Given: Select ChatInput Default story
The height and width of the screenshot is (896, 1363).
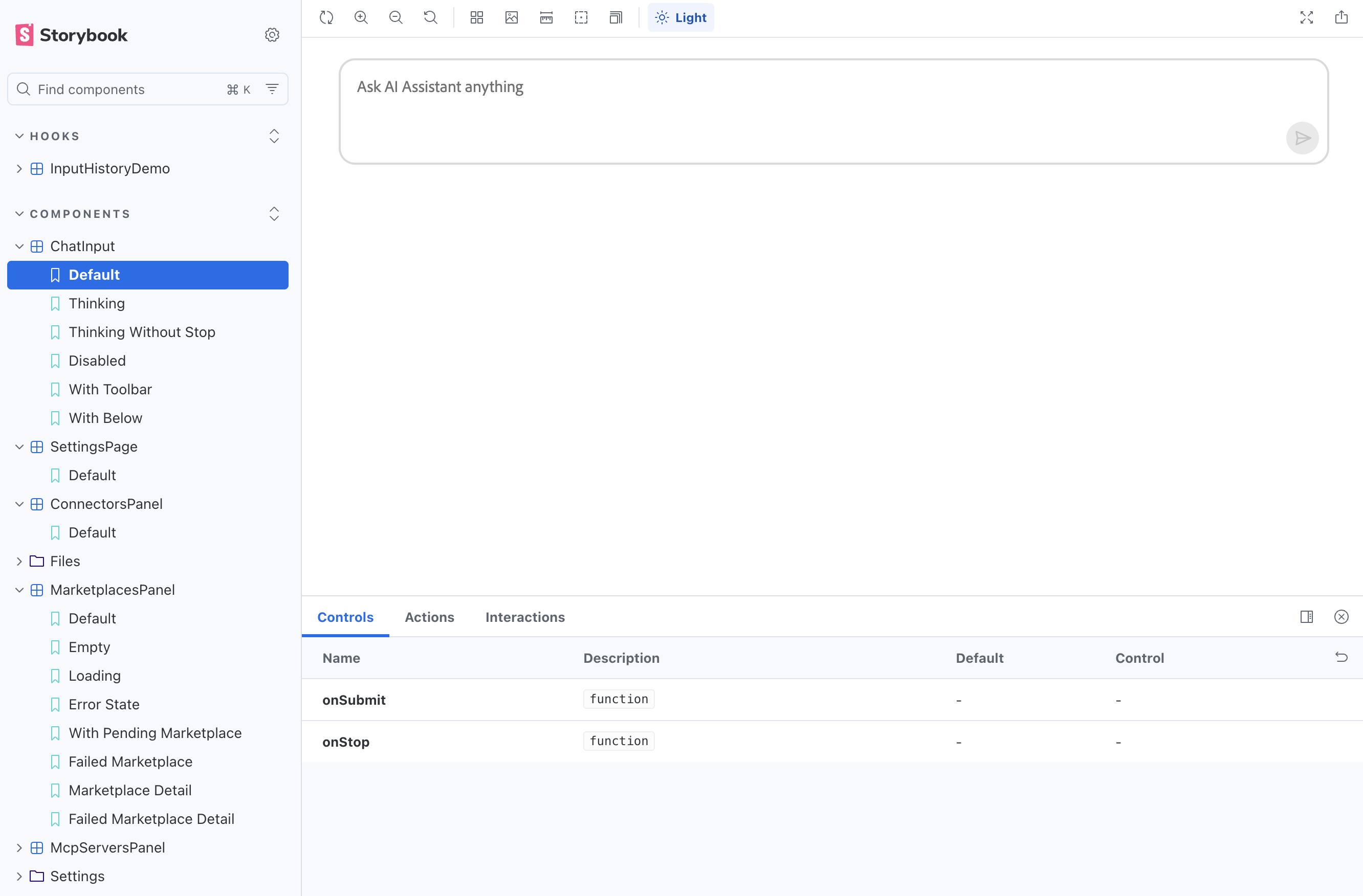Looking at the screenshot, I should tap(148, 275).
